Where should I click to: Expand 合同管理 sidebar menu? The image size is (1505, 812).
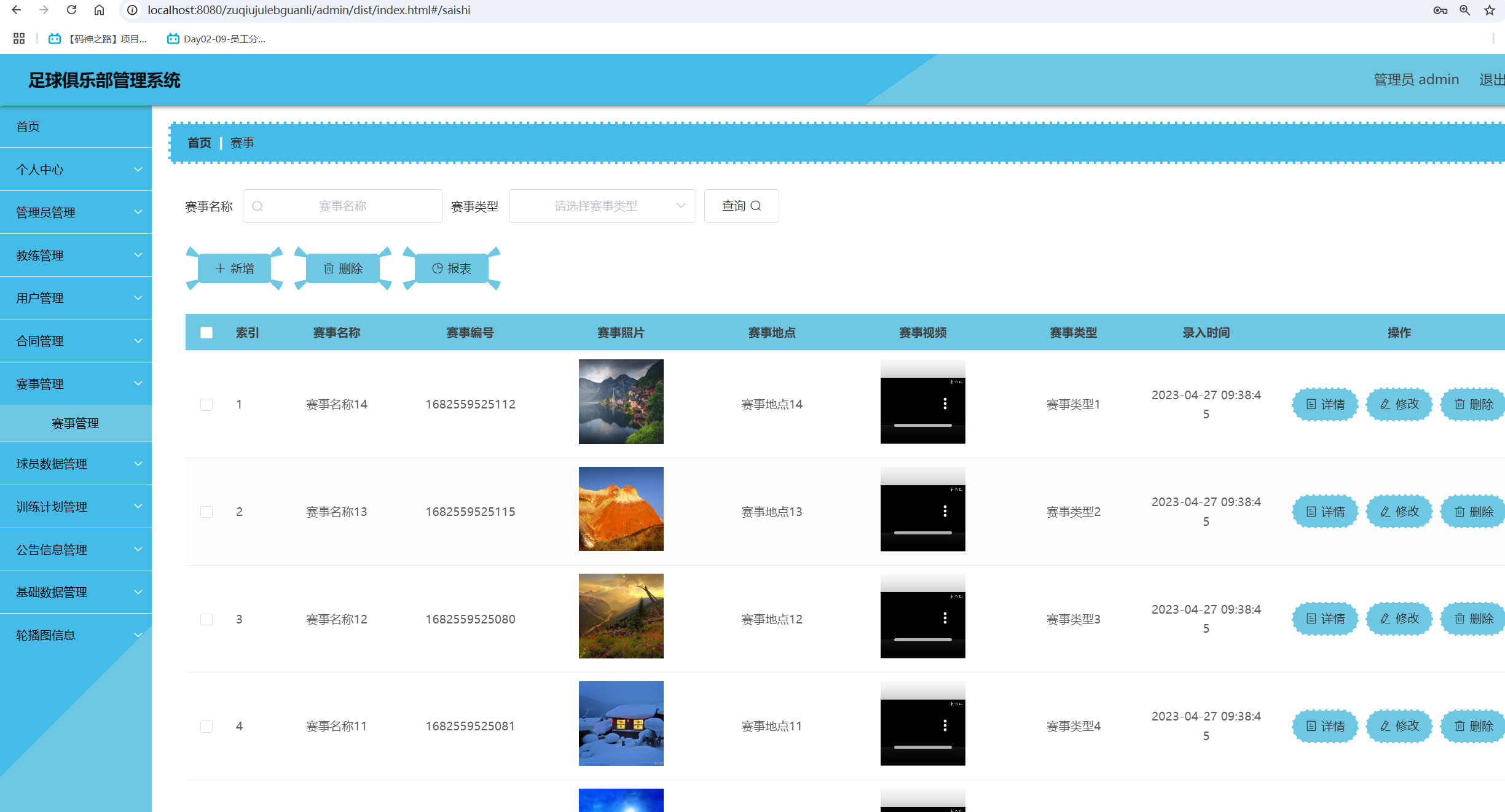pyautogui.click(x=76, y=341)
